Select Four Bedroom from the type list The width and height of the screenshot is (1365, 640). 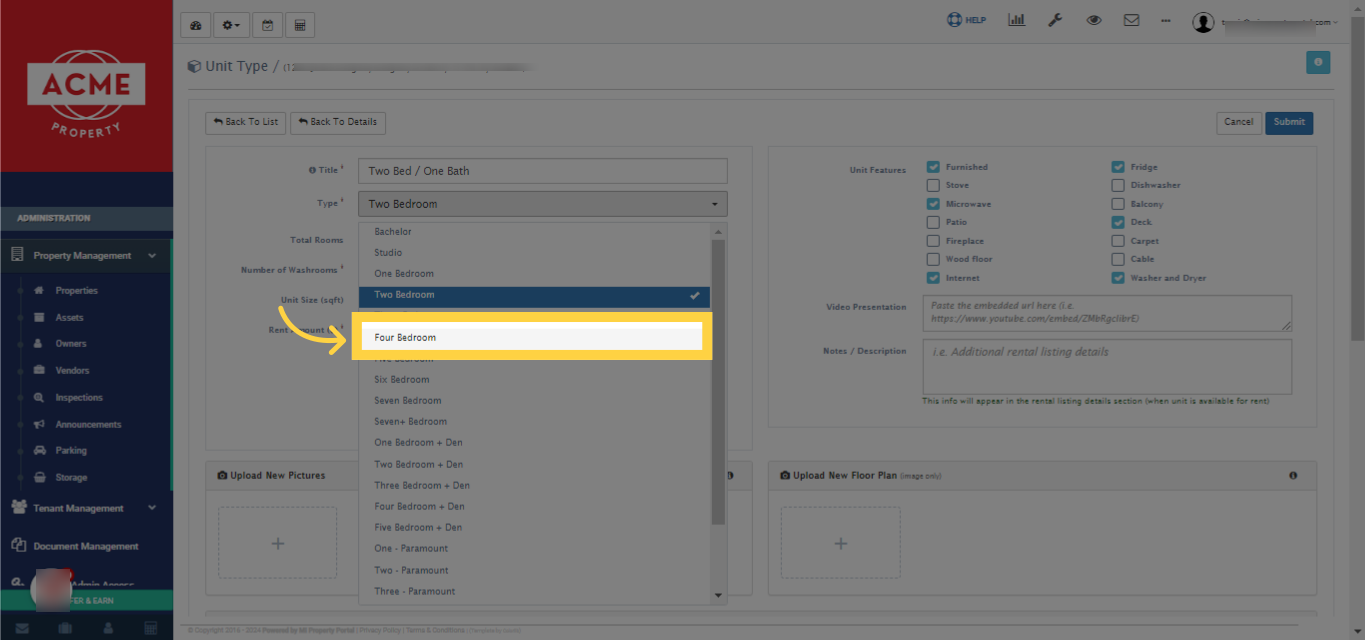(x=531, y=338)
